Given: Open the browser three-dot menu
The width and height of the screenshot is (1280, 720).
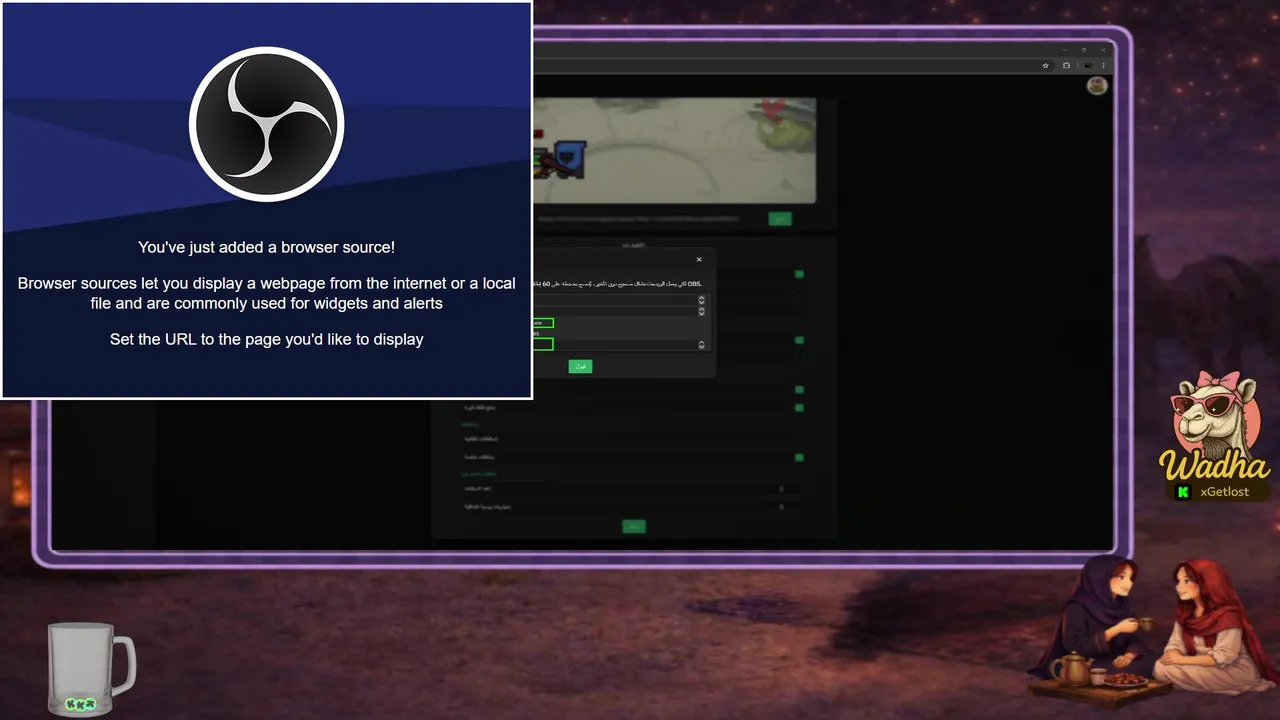Looking at the screenshot, I should (1104, 65).
